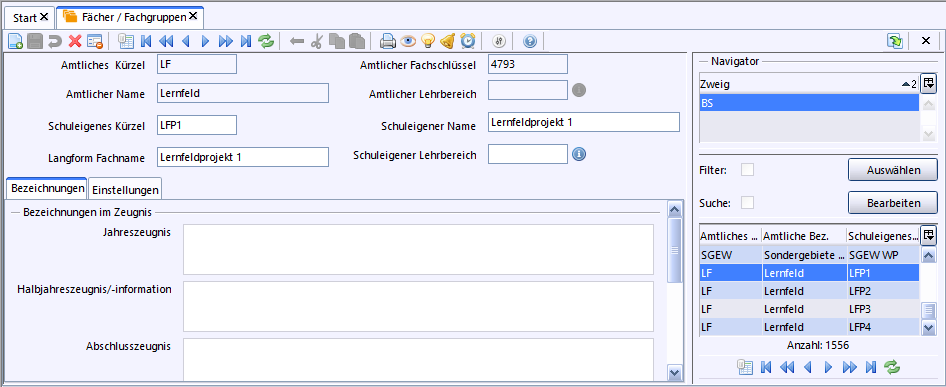Click the print icon in the toolbar
Screen dimensions: 946x387
(387, 41)
